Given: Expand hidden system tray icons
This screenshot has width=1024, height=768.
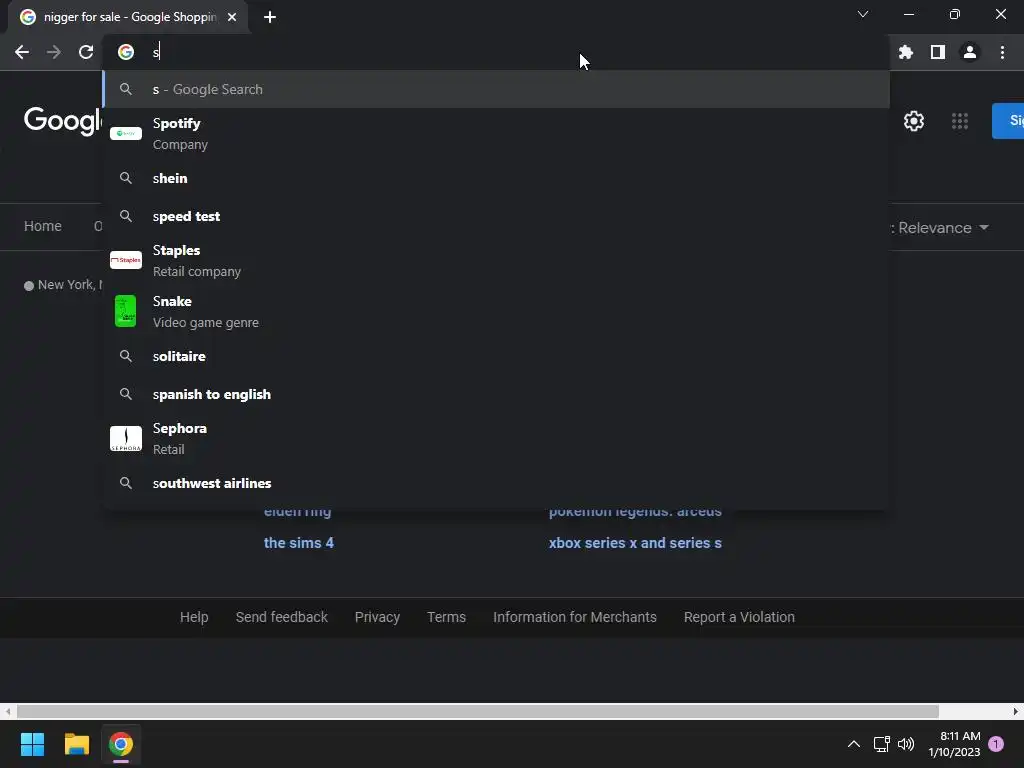Looking at the screenshot, I should click(x=854, y=744).
